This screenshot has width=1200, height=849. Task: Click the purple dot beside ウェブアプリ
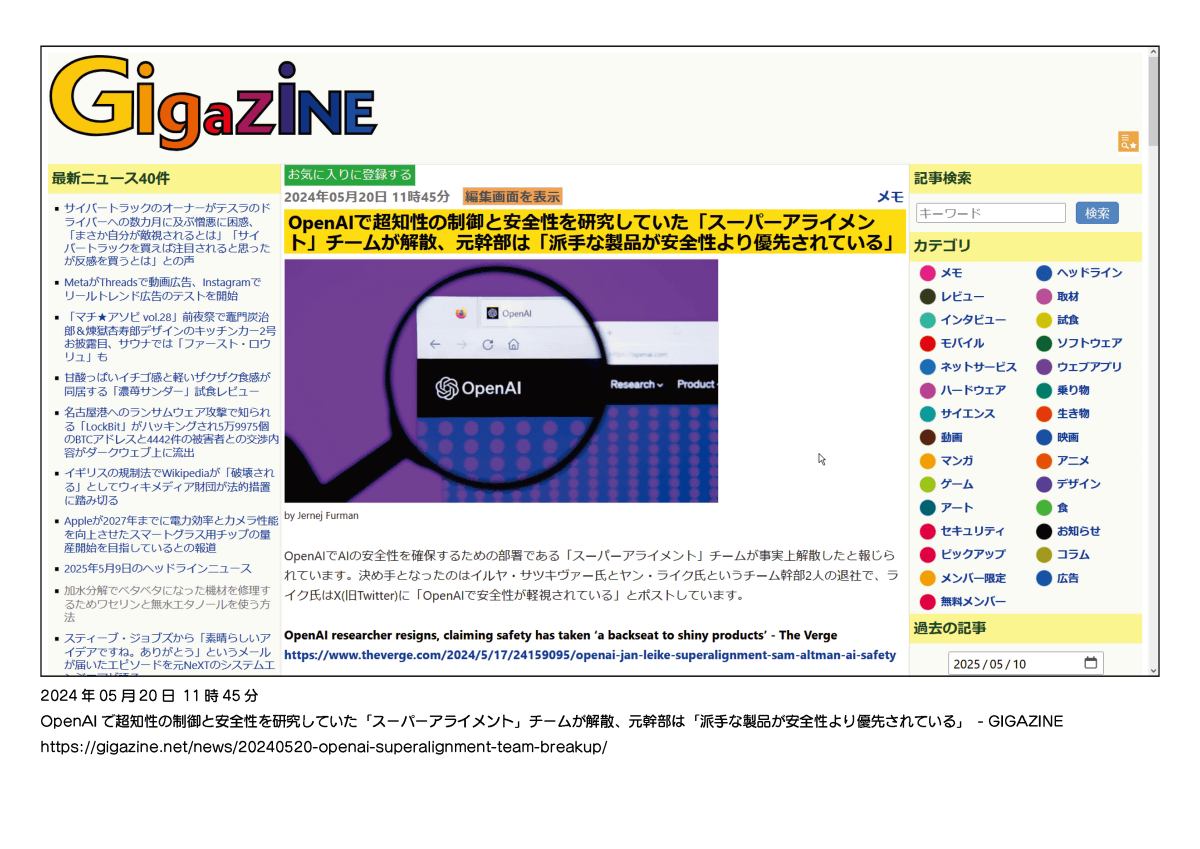click(x=1044, y=367)
